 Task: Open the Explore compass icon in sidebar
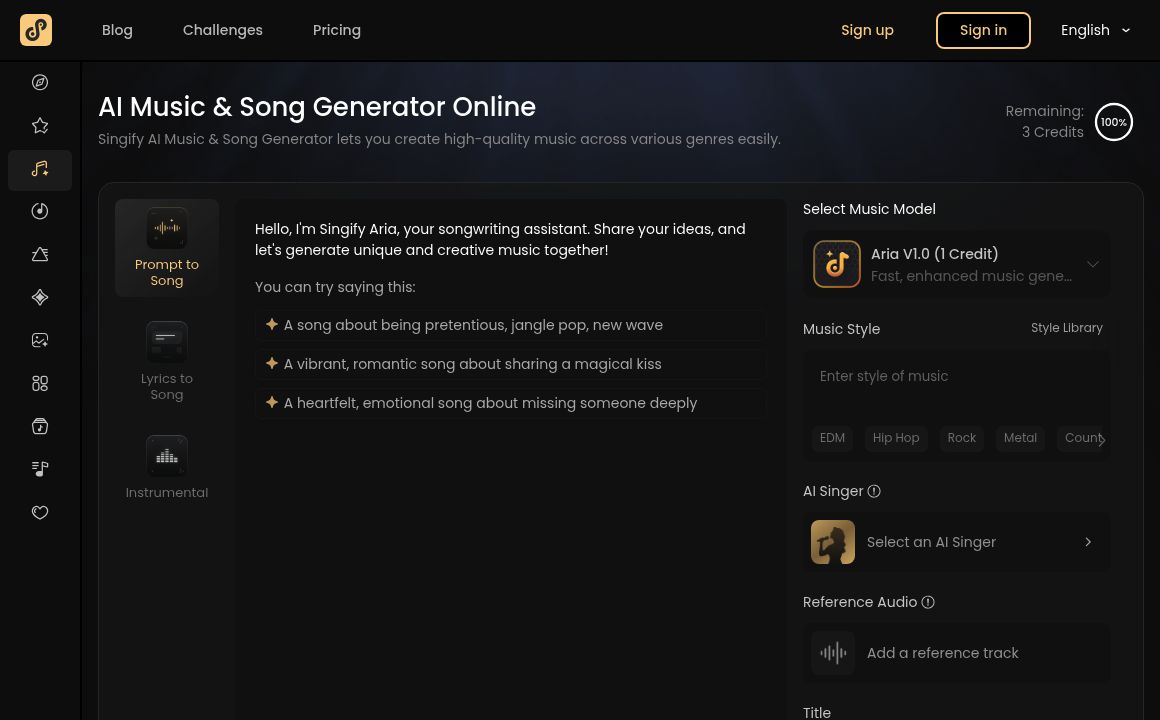[x=40, y=82]
